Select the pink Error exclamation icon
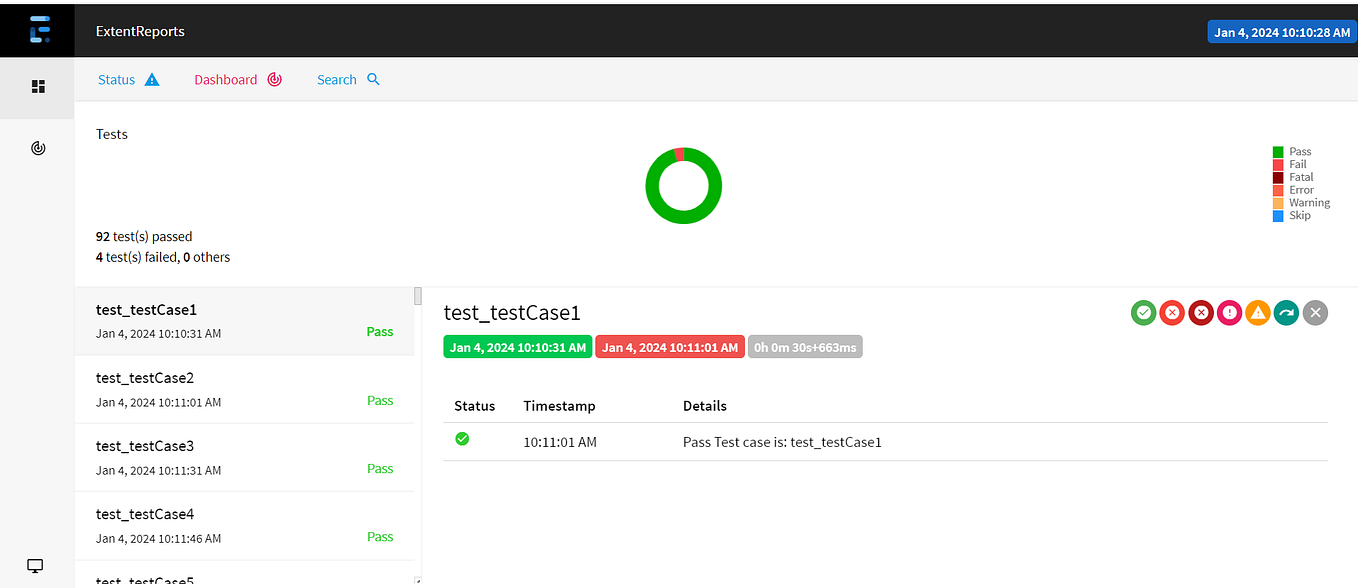 tap(1229, 312)
